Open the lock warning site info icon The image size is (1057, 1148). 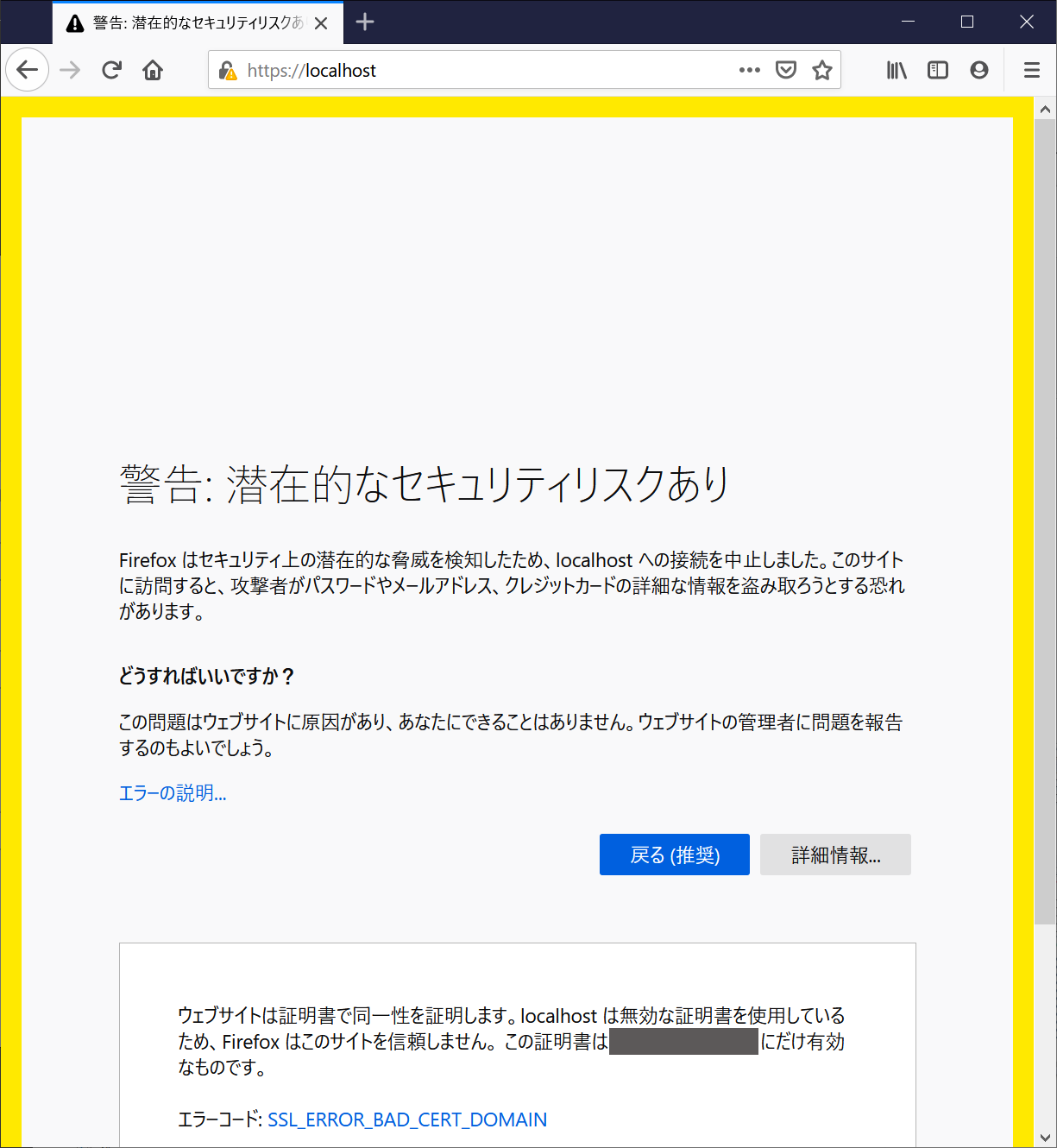click(227, 70)
